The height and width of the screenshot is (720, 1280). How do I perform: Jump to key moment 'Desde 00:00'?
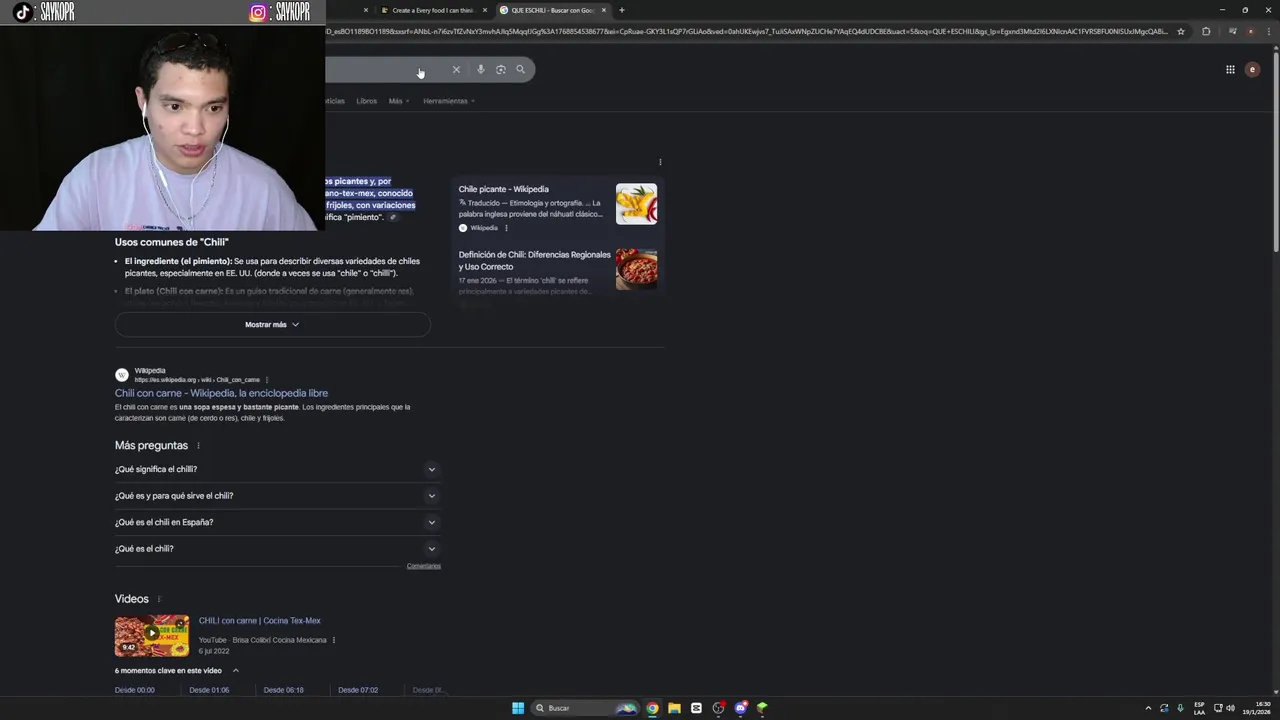135,690
